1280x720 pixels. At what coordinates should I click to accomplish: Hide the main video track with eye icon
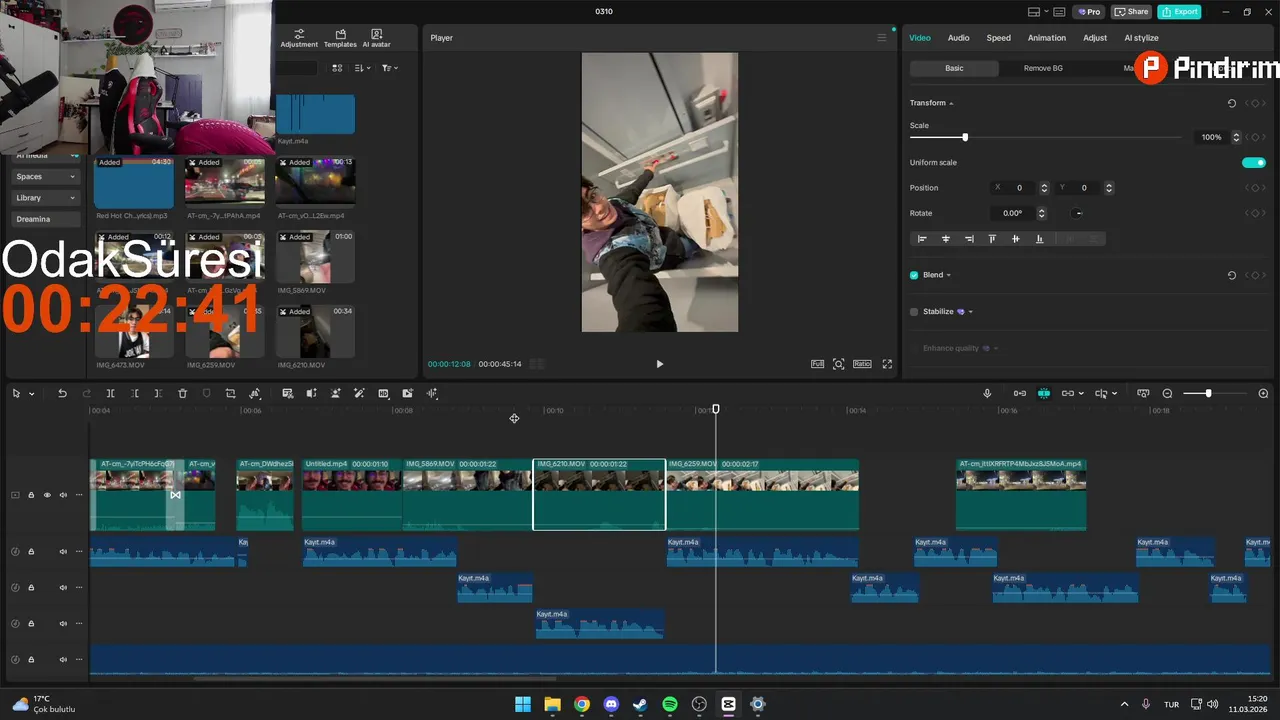(46, 495)
